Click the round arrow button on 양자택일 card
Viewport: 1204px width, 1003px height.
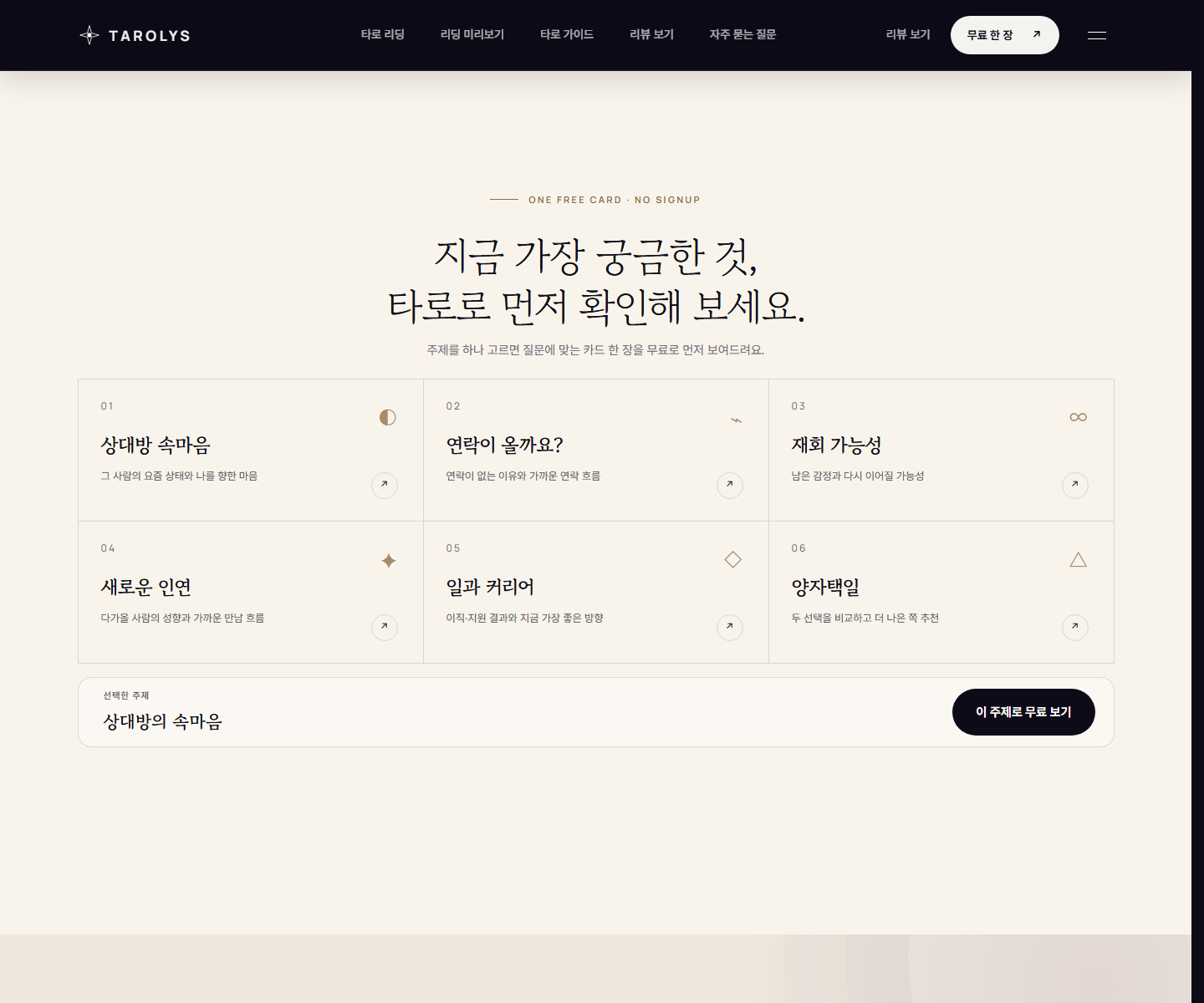[x=1075, y=627]
